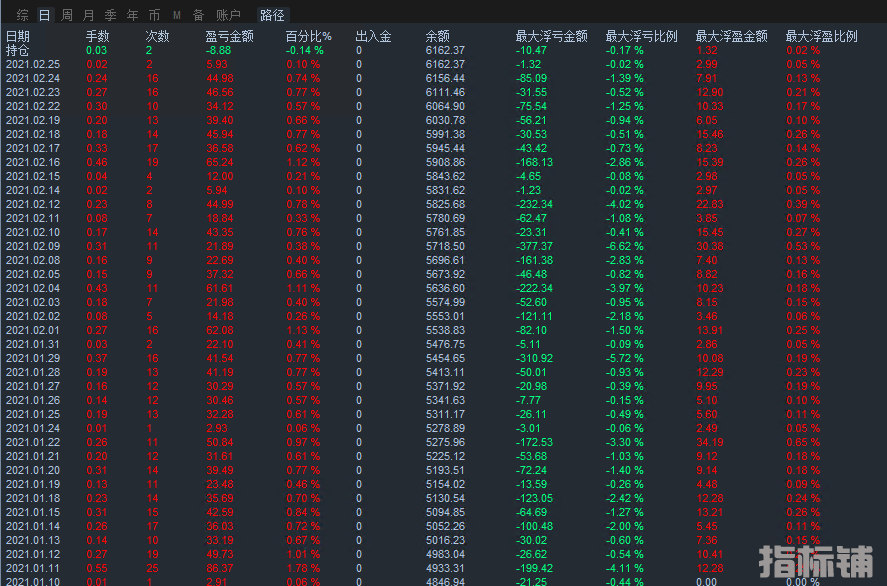Viewport: 887px width, 586px height.
Task: Click lots value 0.46
Action: click(97, 162)
